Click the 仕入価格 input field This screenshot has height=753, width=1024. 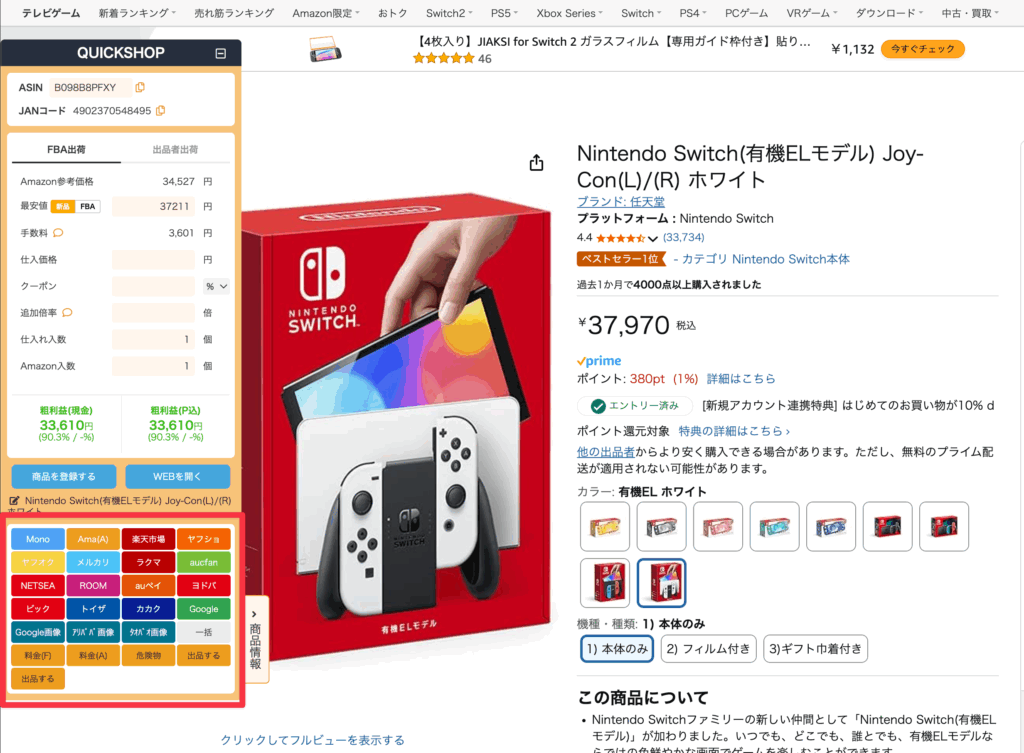(153, 259)
